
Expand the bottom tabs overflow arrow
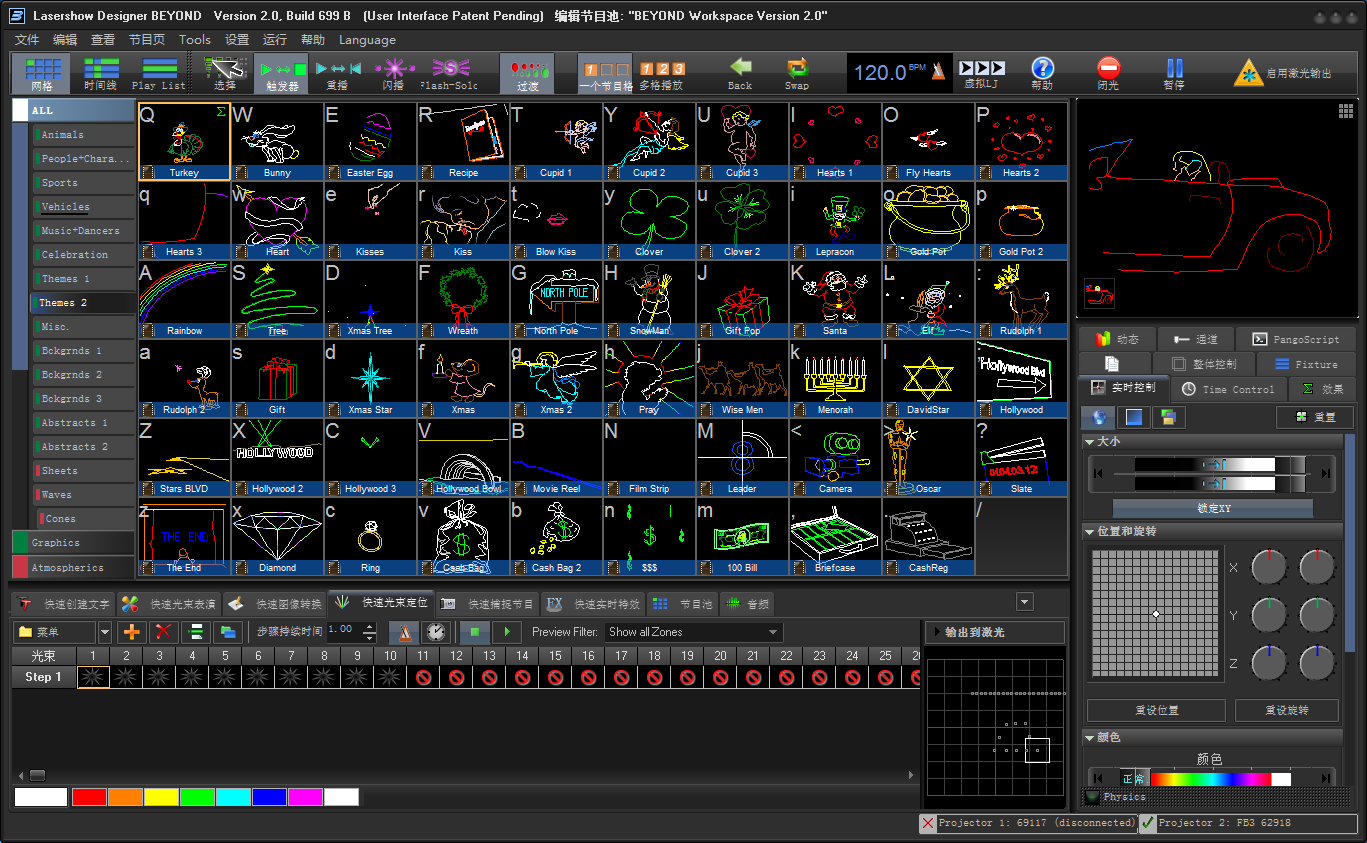tap(1025, 602)
